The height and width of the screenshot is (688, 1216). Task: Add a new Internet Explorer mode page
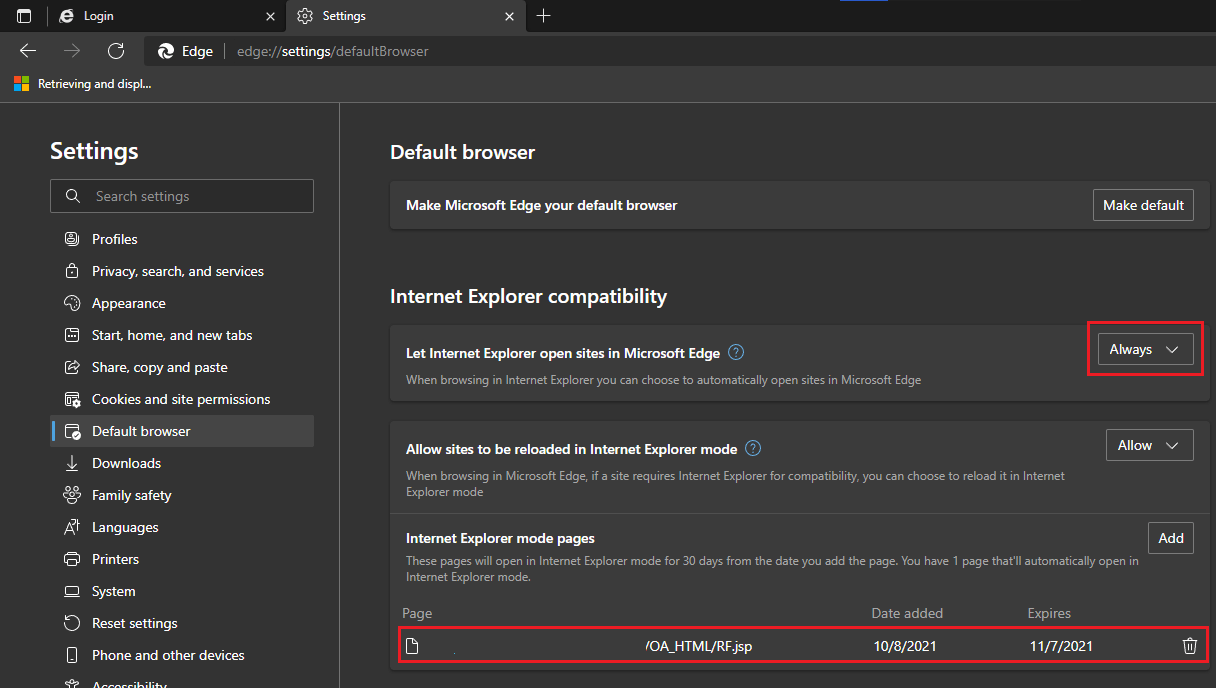1170,537
